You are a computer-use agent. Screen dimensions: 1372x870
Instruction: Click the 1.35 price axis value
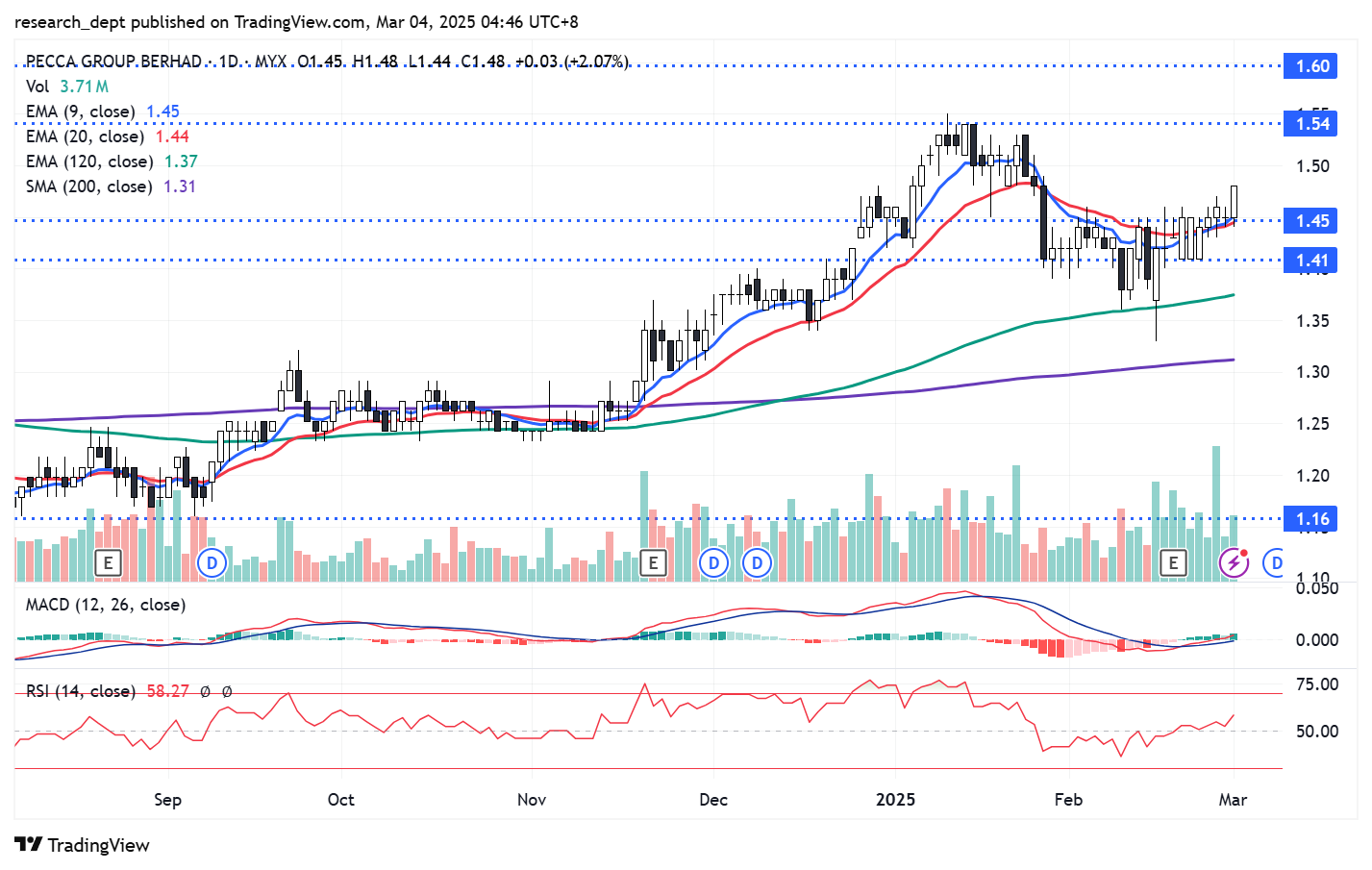[1312, 321]
